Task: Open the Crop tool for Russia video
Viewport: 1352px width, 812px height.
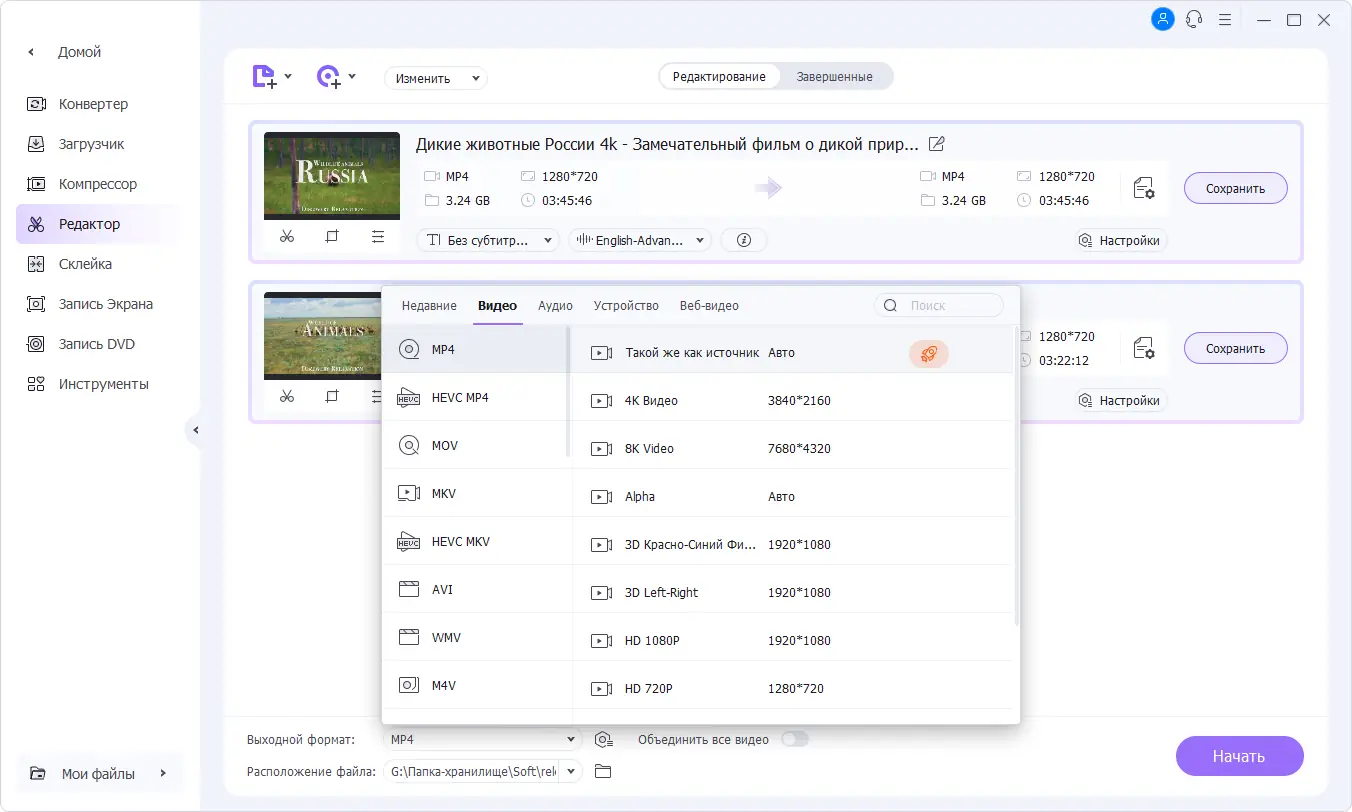Action: pyautogui.click(x=332, y=236)
